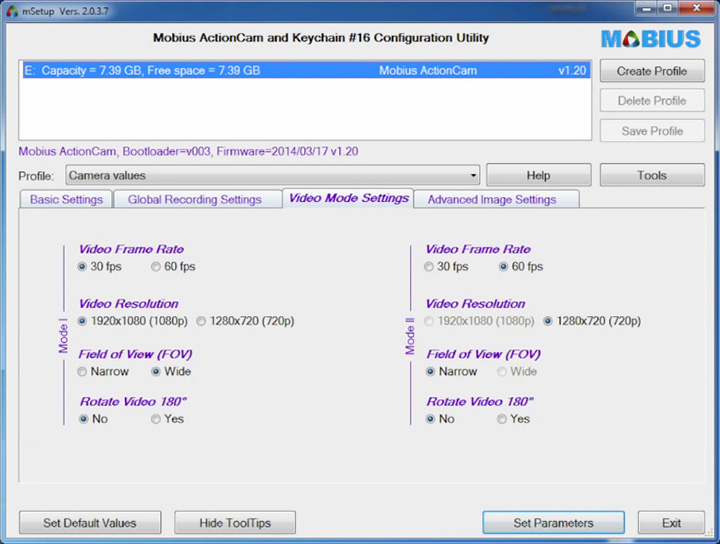Select the Video Mode Settings tab
720x544 pixels.
click(x=349, y=198)
